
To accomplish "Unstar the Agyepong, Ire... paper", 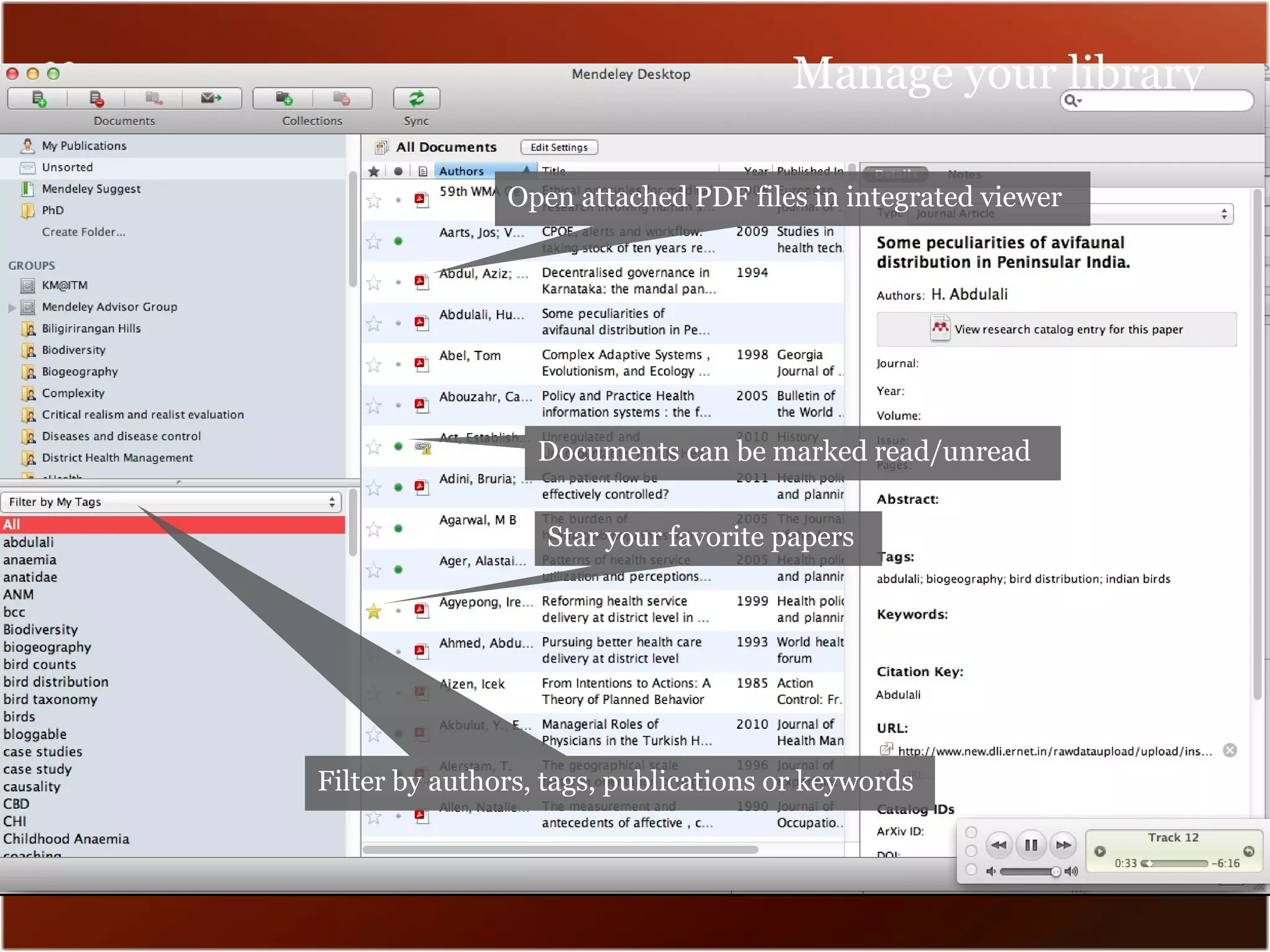I will pos(373,611).
